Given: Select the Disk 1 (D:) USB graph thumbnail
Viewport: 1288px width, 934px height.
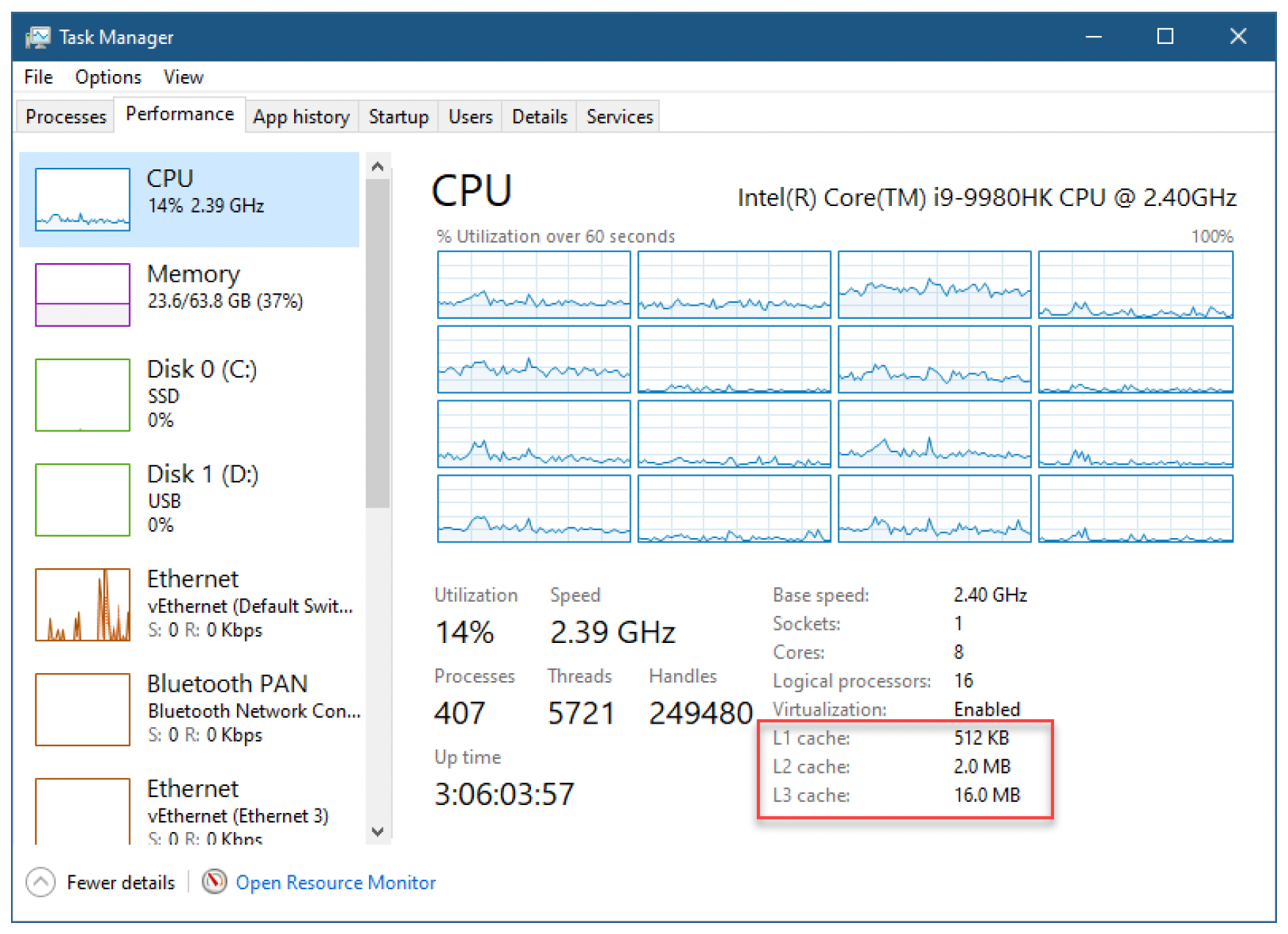Looking at the screenshot, I should [x=83, y=499].
